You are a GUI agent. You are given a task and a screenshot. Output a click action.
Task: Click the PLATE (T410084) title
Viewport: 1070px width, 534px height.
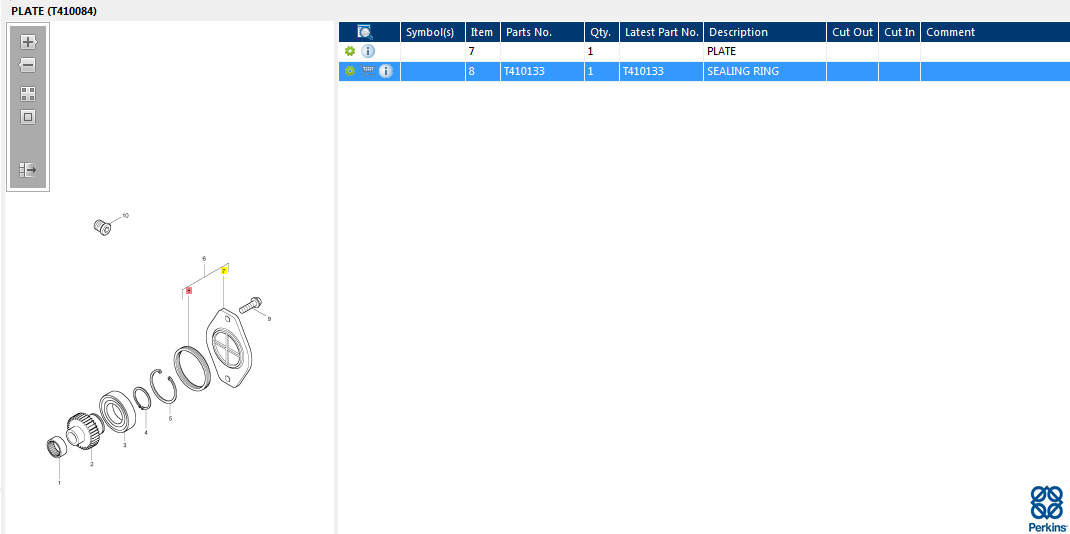[x=54, y=11]
